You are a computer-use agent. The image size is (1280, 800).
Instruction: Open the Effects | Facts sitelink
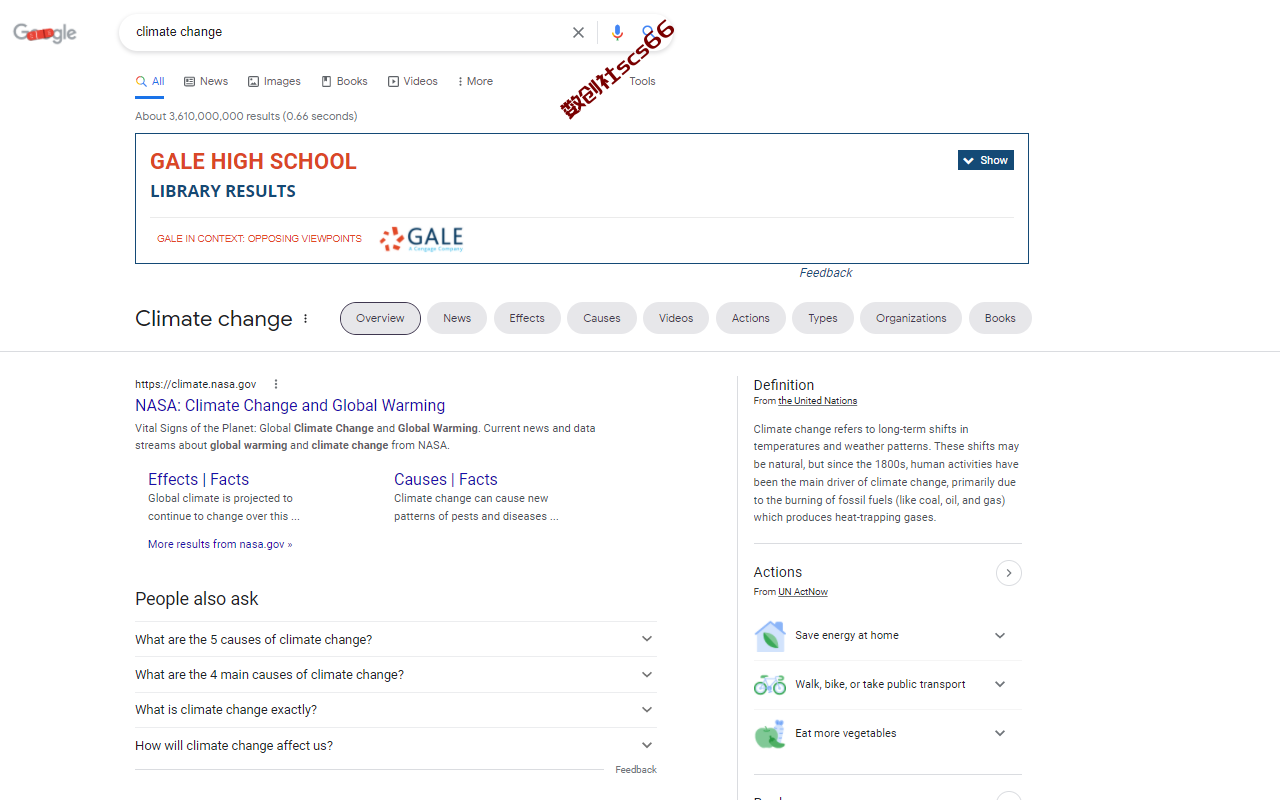click(x=198, y=480)
